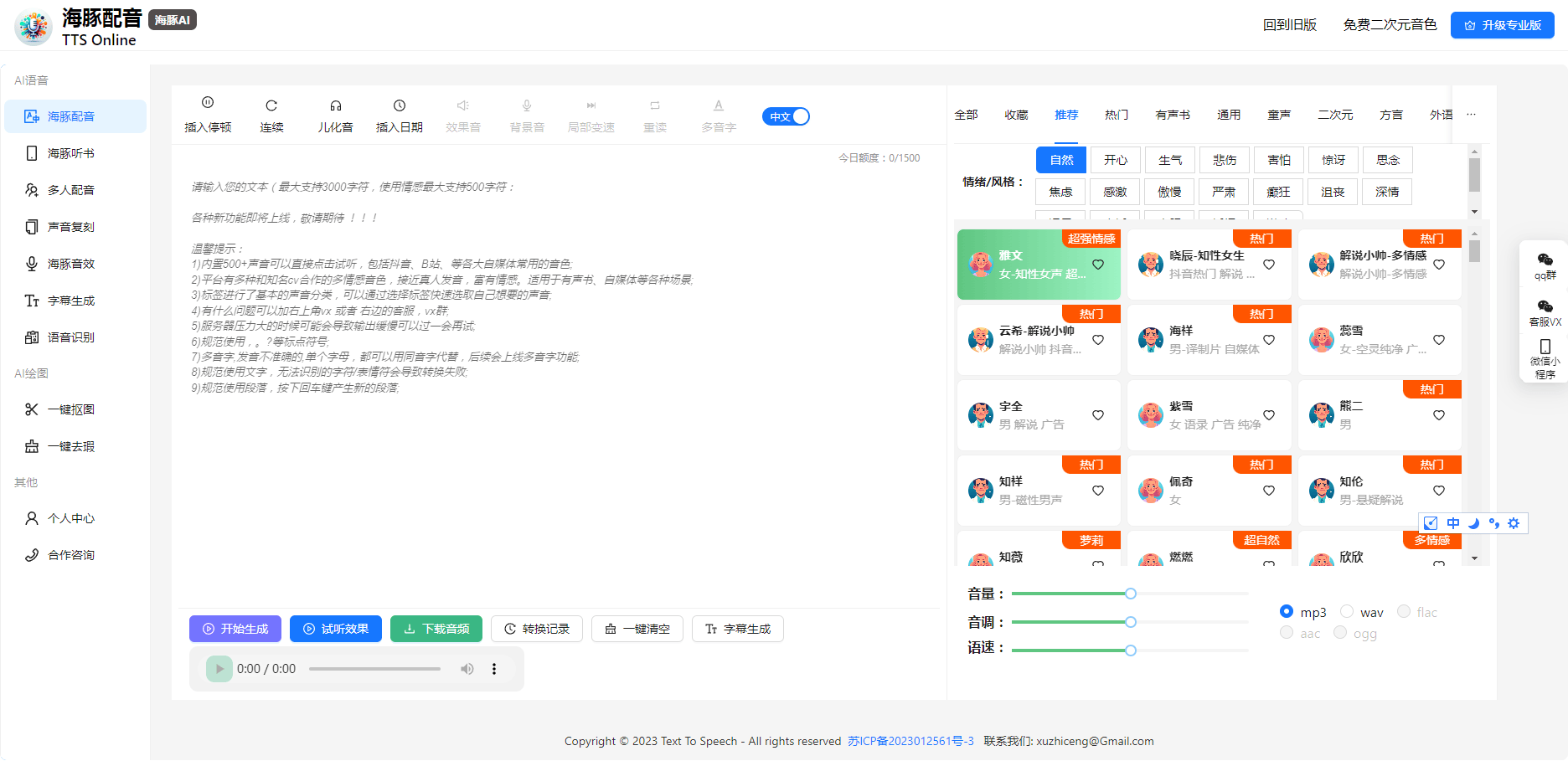Switch to the 二次元 category tab

[1333, 114]
